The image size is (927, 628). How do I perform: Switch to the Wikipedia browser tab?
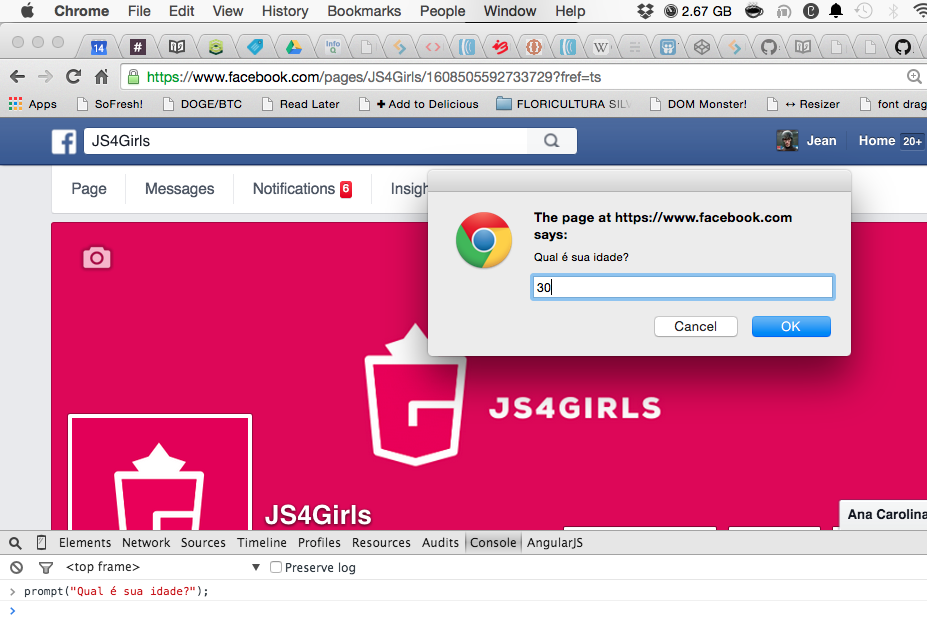(x=601, y=47)
